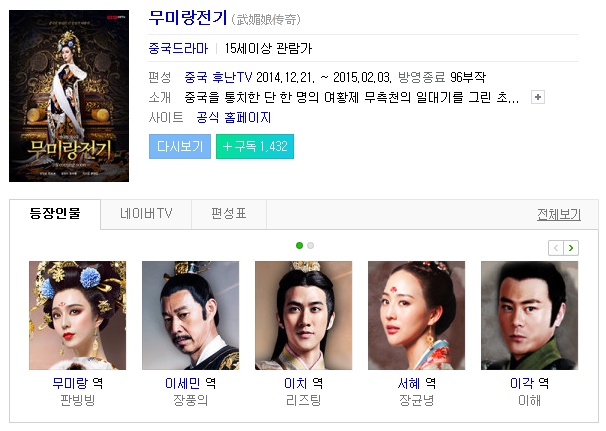This screenshot has height=431, width=606.
Task: Click the 중국드라마 category link
Action: click(x=178, y=48)
